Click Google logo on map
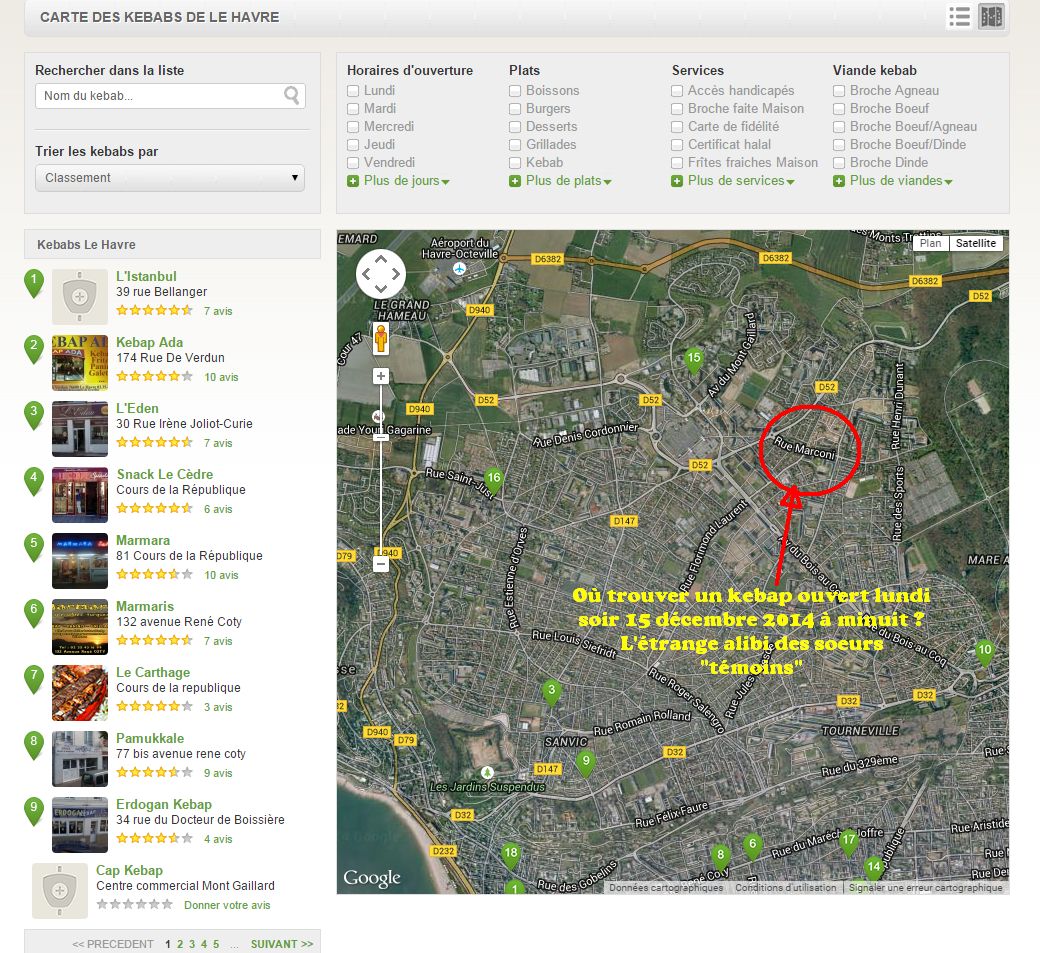Image resolution: width=1040 pixels, height=953 pixels. [x=371, y=878]
